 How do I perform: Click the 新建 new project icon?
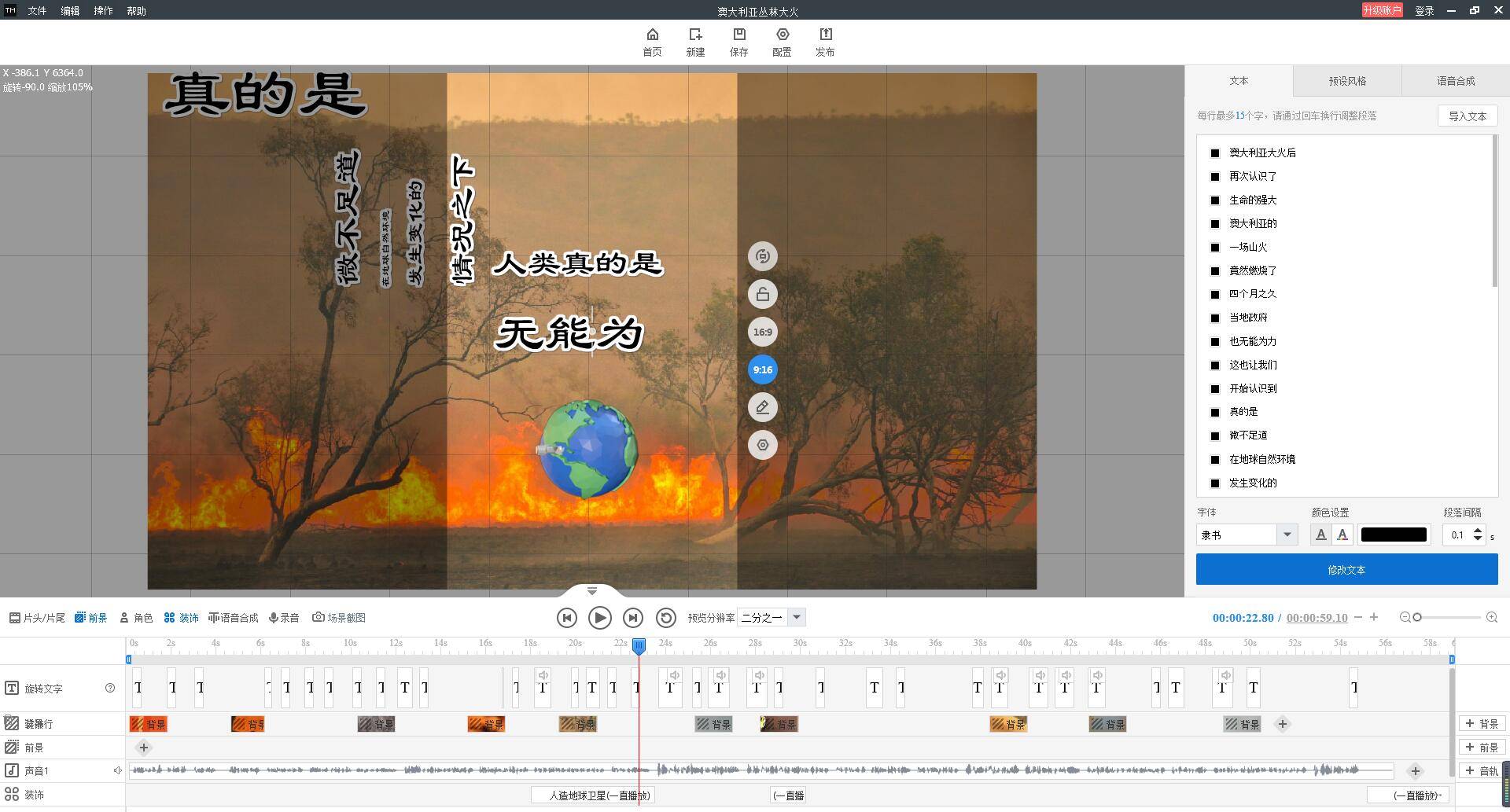coord(695,42)
